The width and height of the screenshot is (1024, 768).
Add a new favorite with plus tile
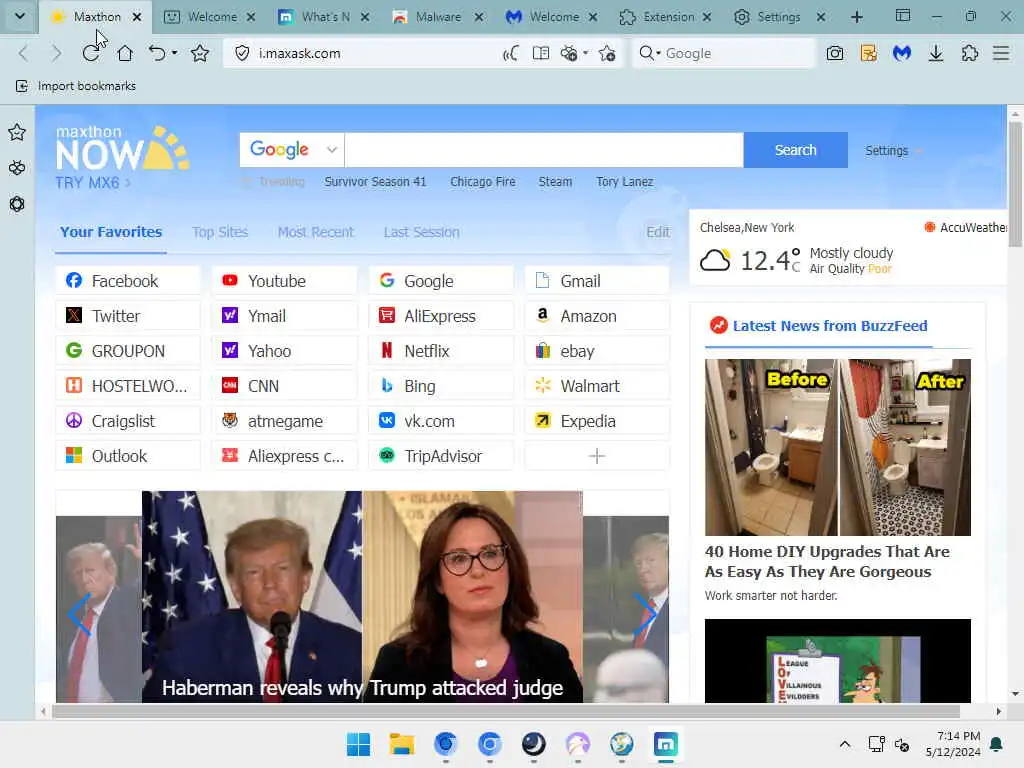coord(597,456)
